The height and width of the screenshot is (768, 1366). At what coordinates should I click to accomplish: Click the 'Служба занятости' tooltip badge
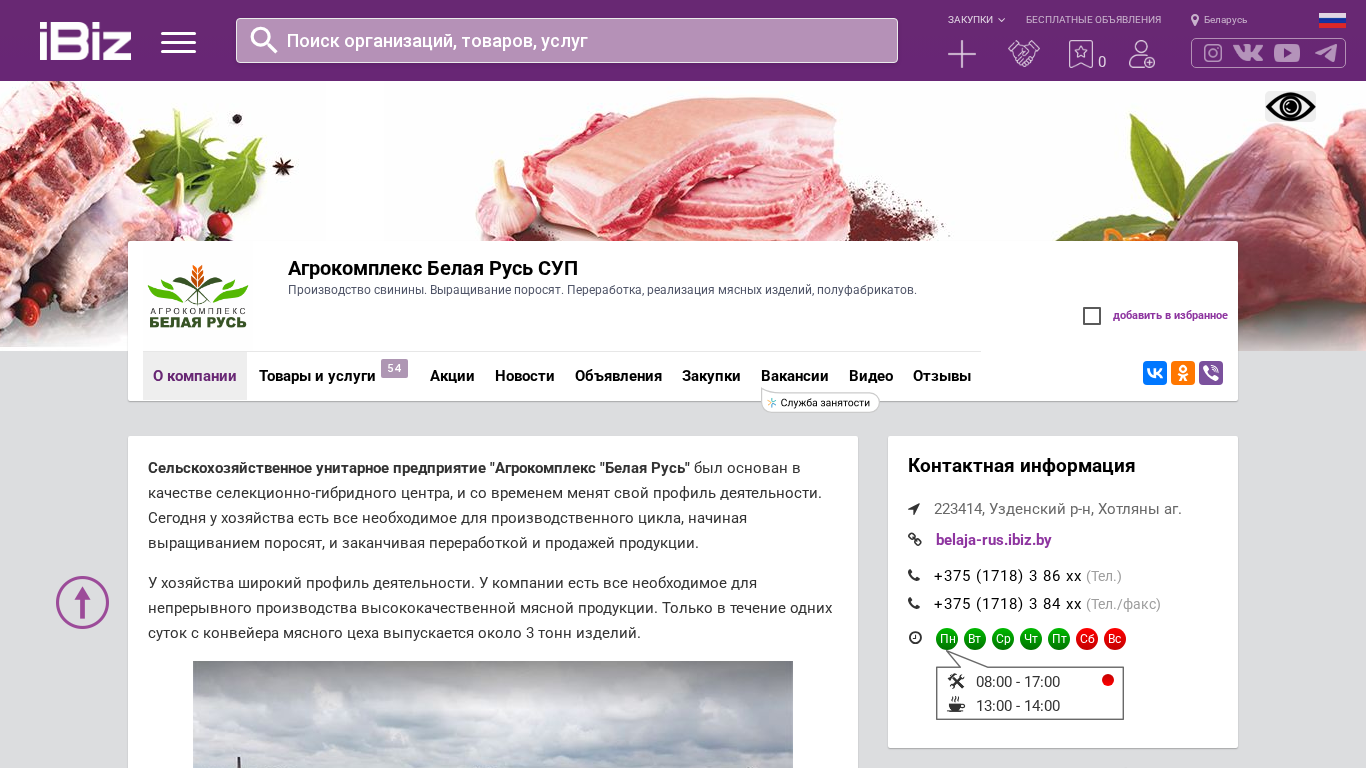(821, 402)
